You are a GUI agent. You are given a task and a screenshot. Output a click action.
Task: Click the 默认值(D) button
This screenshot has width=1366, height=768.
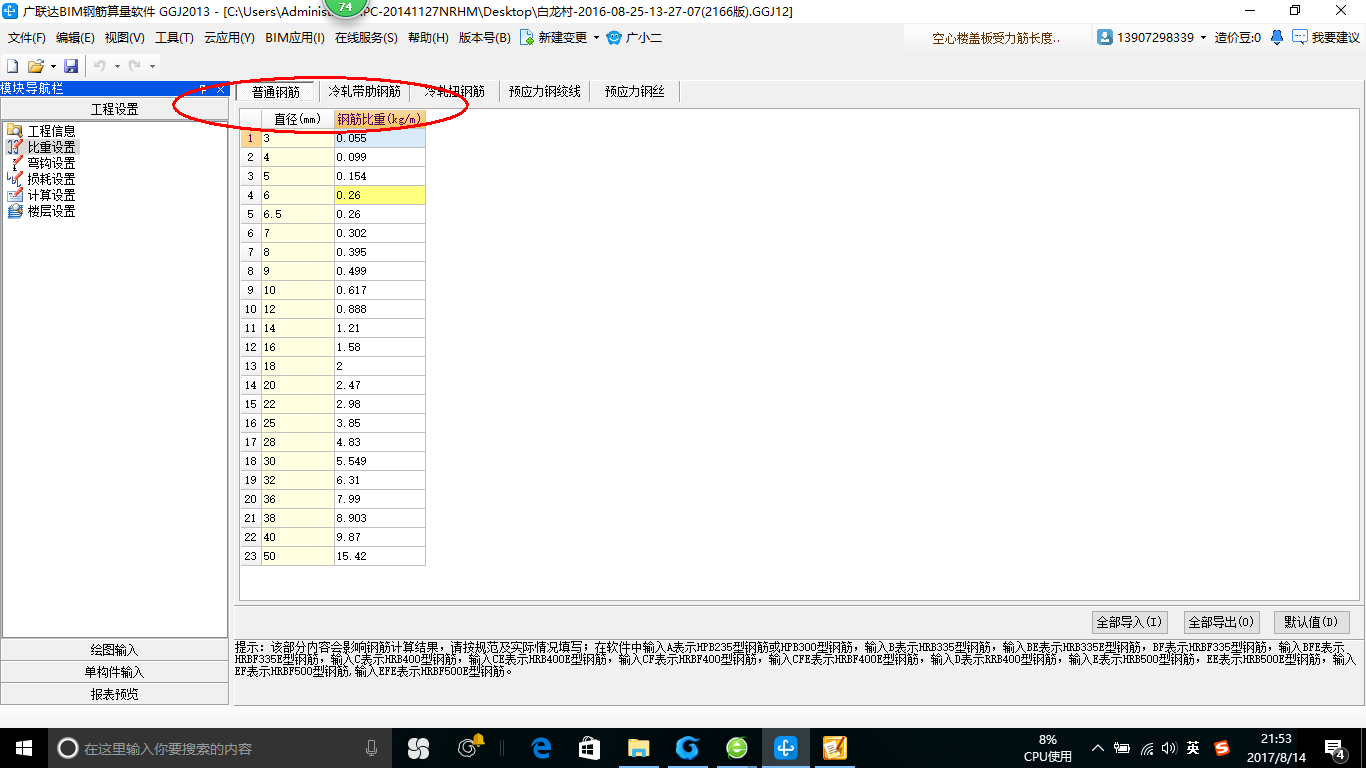tap(1312, 622)
